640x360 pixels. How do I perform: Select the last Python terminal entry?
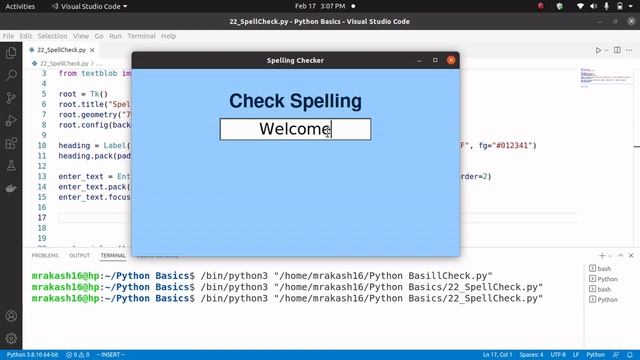(603, 300)
